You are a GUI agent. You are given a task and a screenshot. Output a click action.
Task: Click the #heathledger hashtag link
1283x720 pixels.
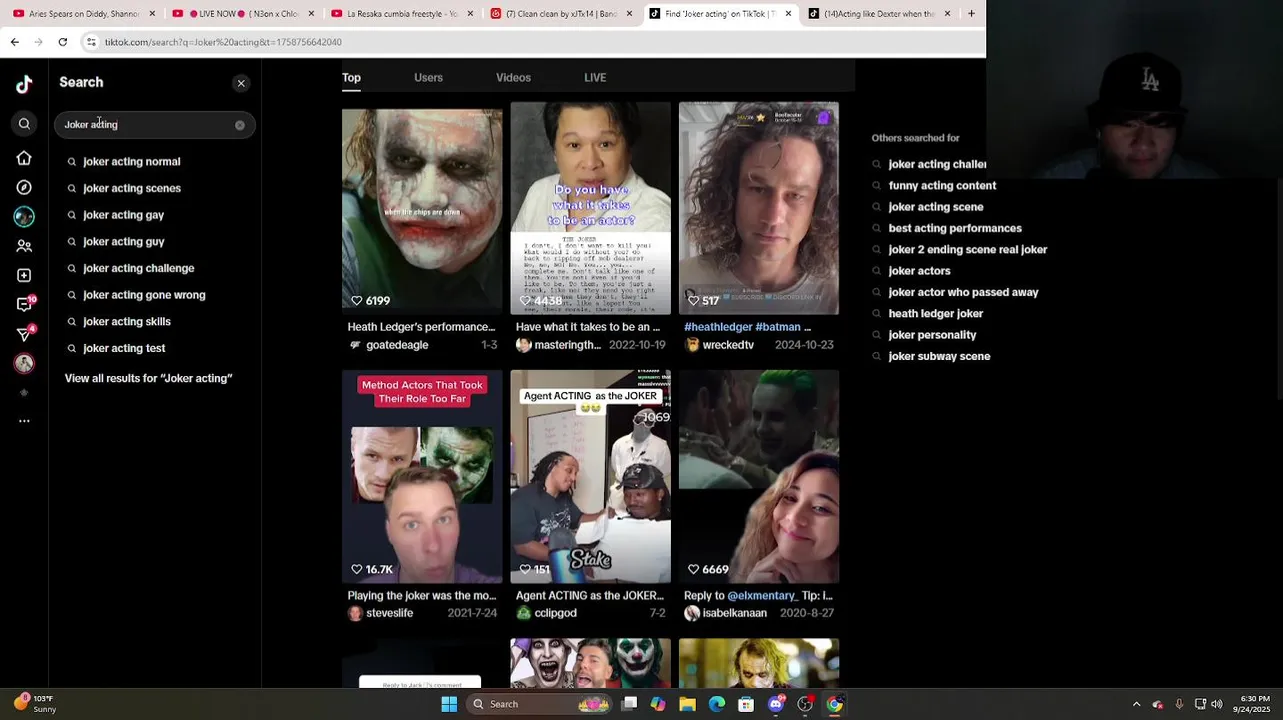717,327
